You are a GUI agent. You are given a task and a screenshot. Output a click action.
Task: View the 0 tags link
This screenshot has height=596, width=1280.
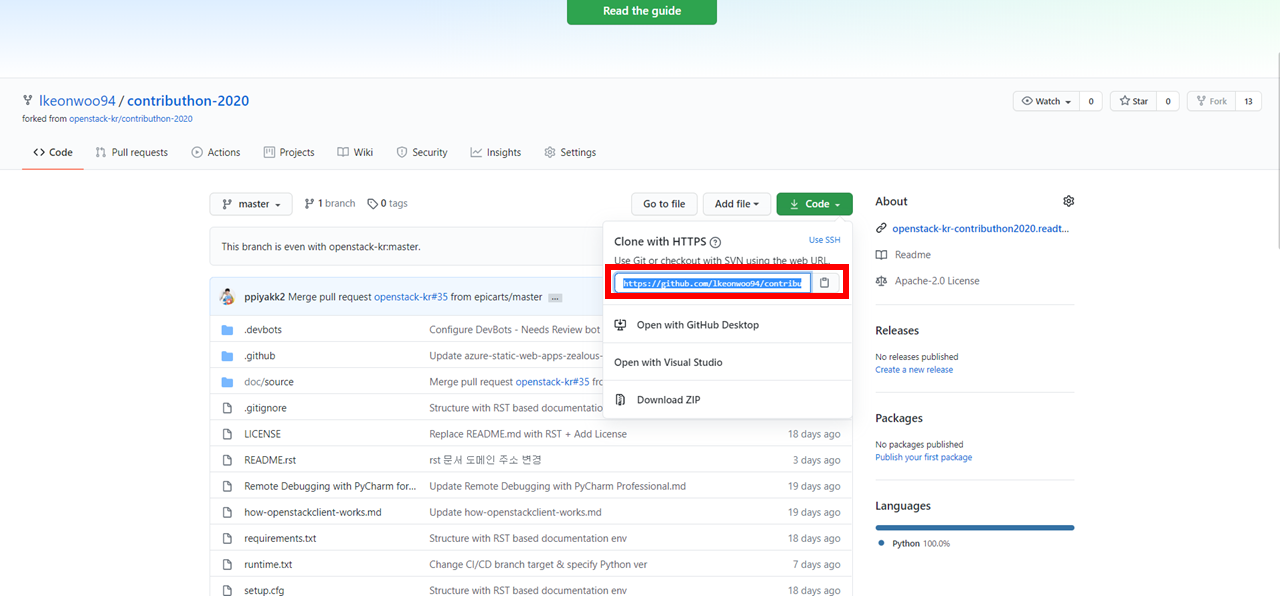point(388,203)
